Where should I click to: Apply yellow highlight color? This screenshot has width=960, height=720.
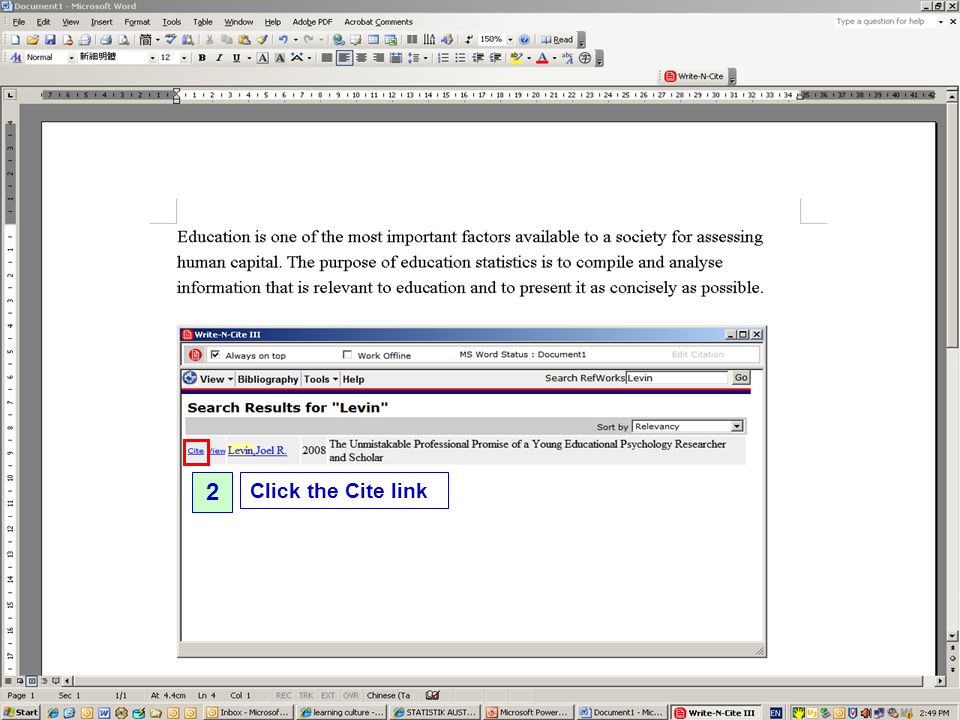(x=516, y=58)
